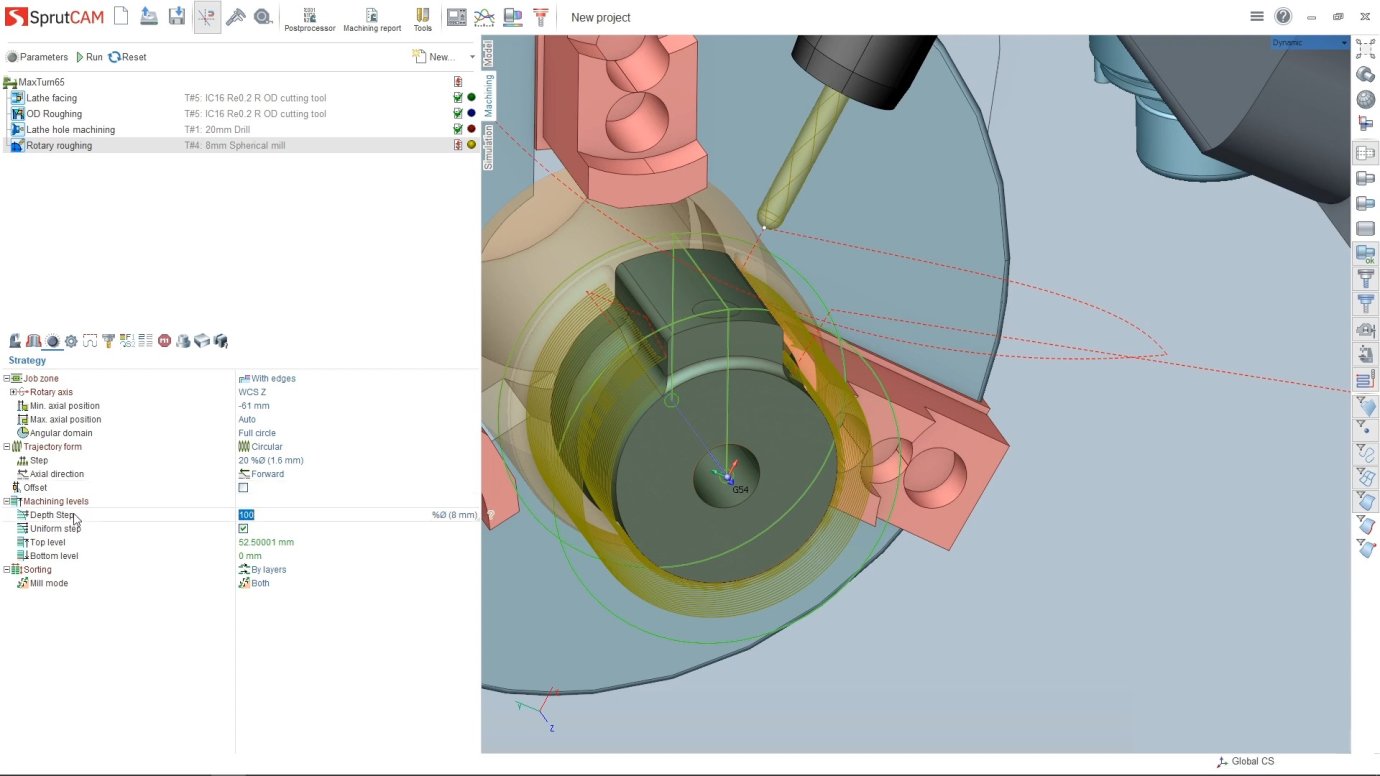This screenshot has width=1380, height=776.
Task: Switch to the Model side tab
Action: [x=488, y=53]
